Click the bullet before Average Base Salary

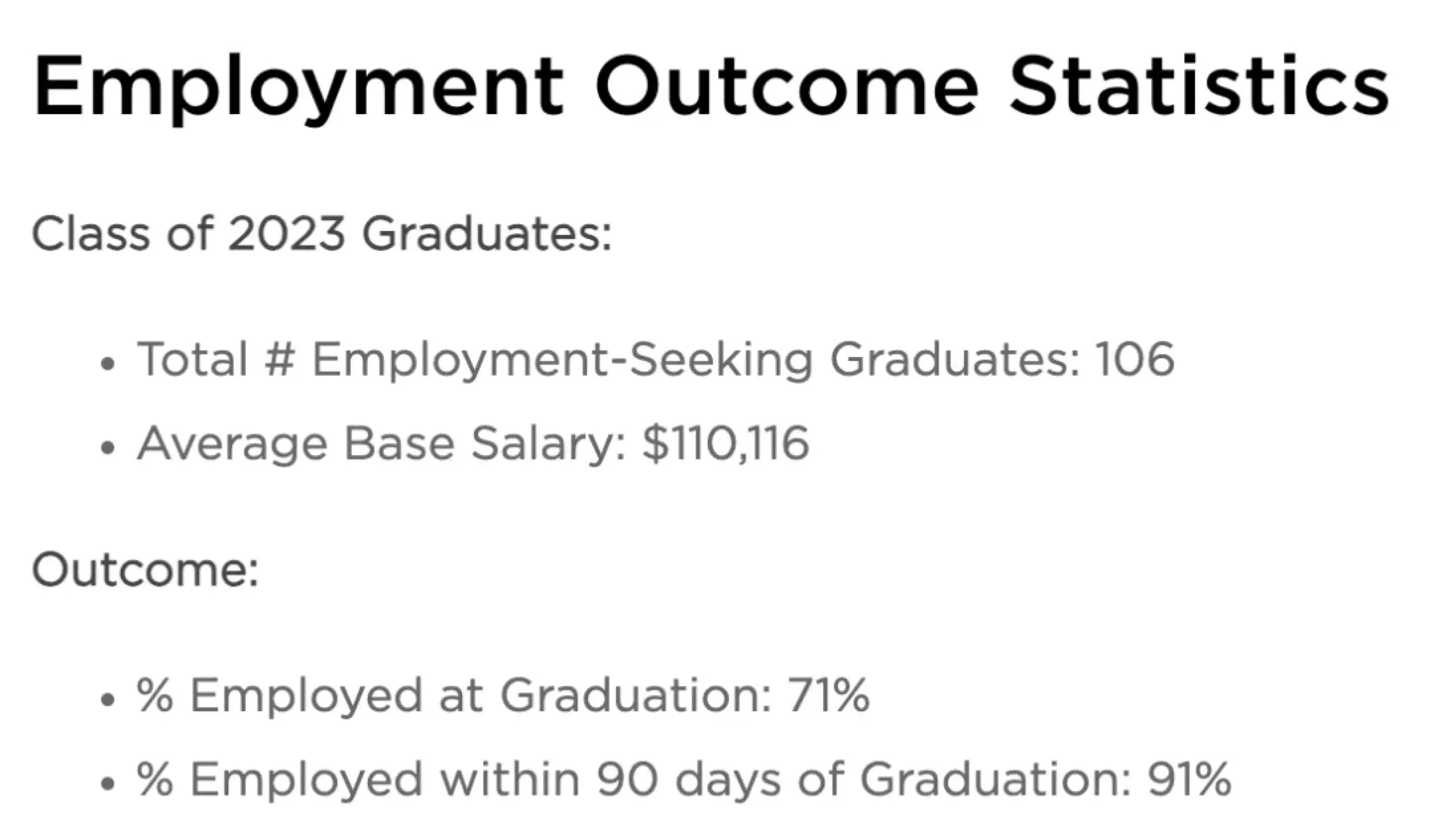(x=108, y=448)
